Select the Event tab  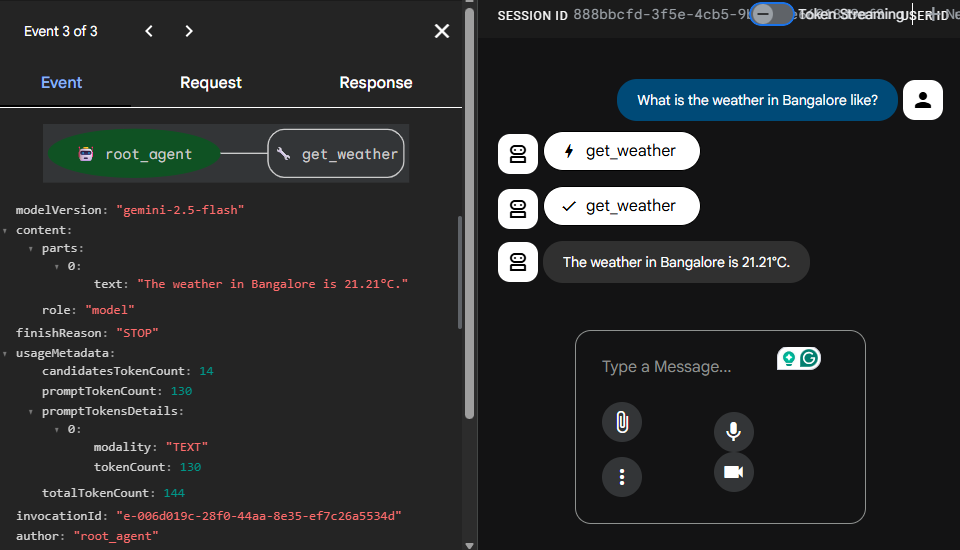[62, 83]
